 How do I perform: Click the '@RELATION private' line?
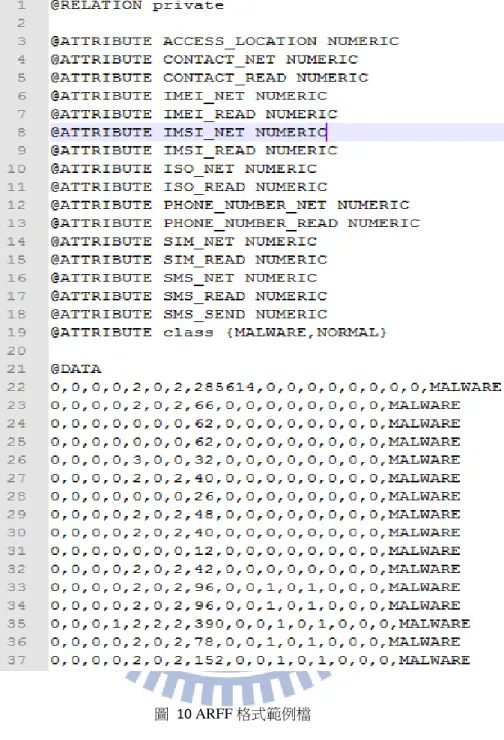click(x=137, y=6)
